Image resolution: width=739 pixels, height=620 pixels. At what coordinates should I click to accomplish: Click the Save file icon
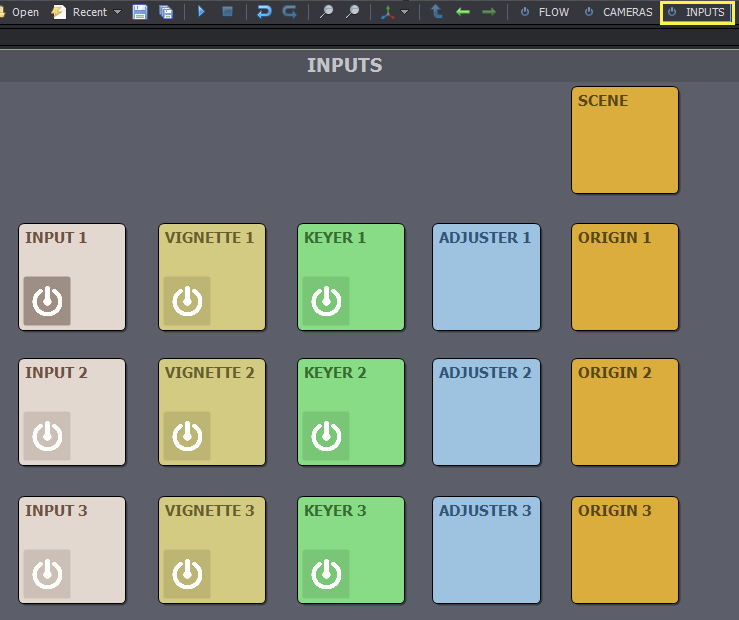[x=140, y=12]
